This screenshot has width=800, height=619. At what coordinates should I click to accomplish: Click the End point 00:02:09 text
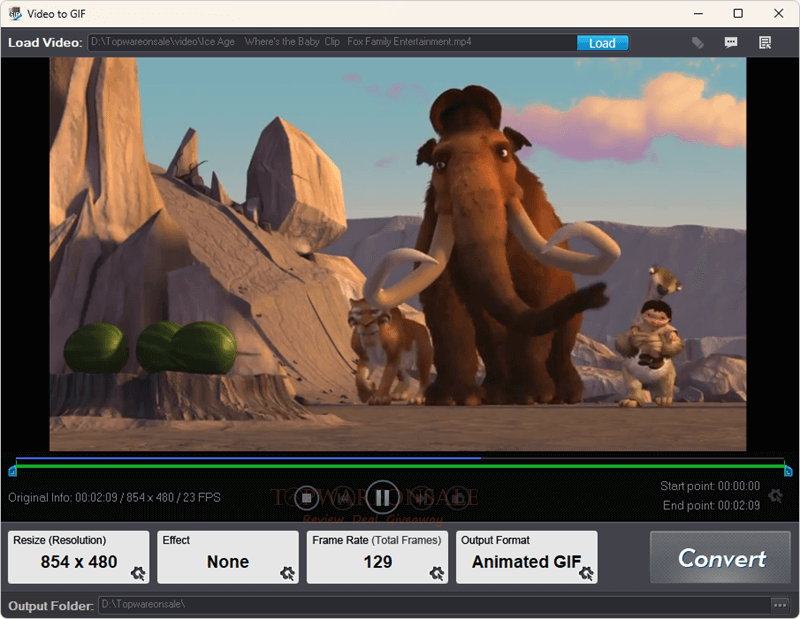point(711,505)
